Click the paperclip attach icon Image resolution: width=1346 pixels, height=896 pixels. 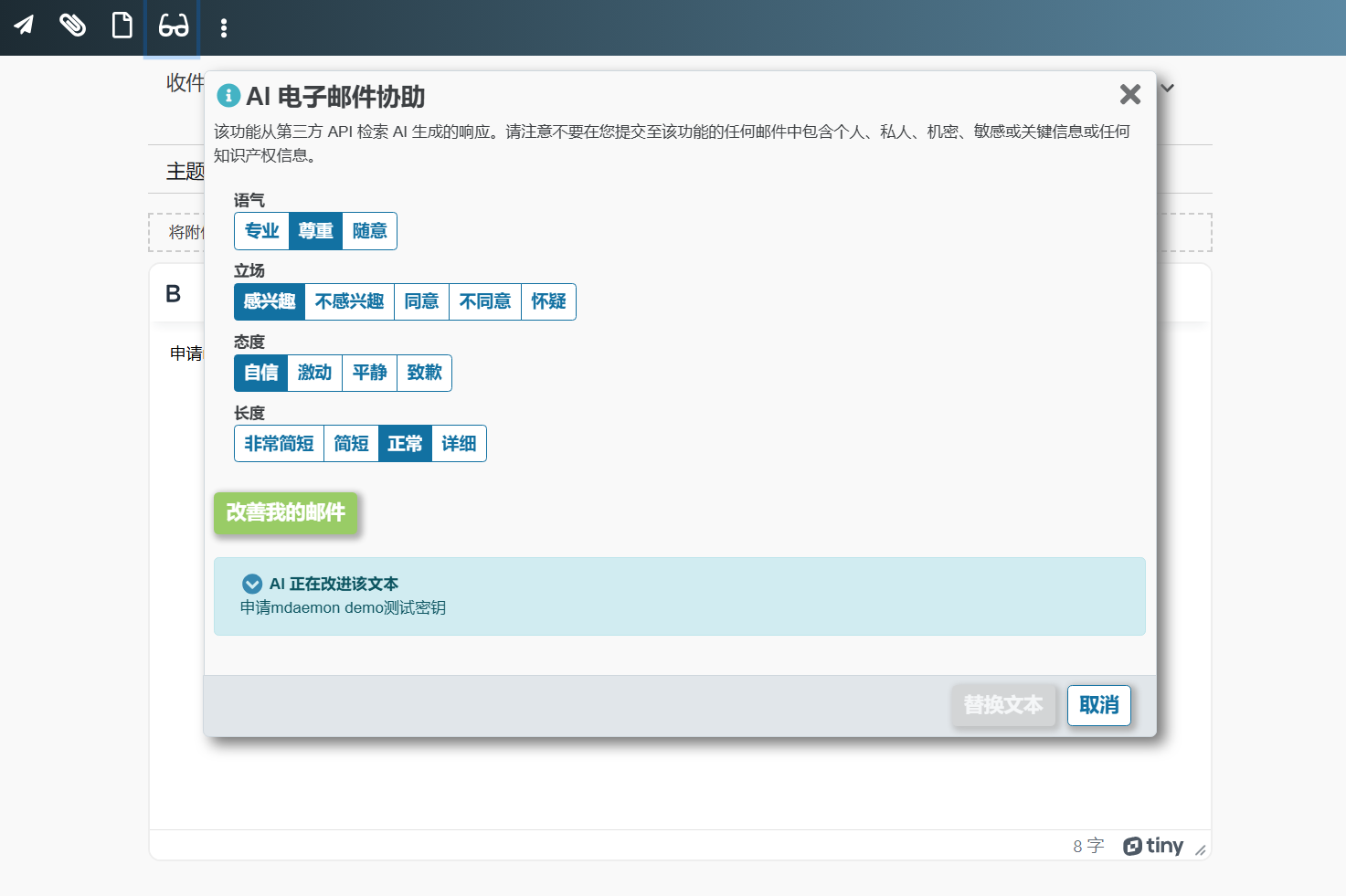pos(73,26)
